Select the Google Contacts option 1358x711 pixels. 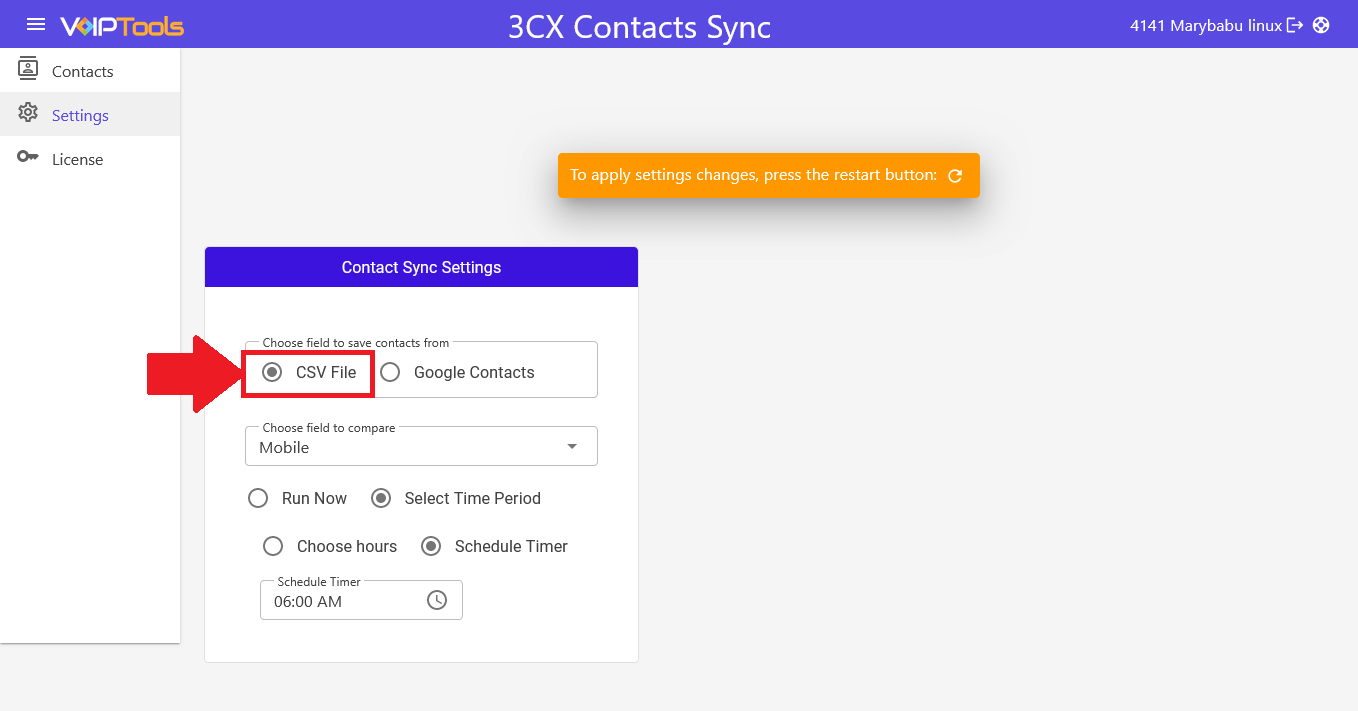pyautogui.click(x=389, y=371)
